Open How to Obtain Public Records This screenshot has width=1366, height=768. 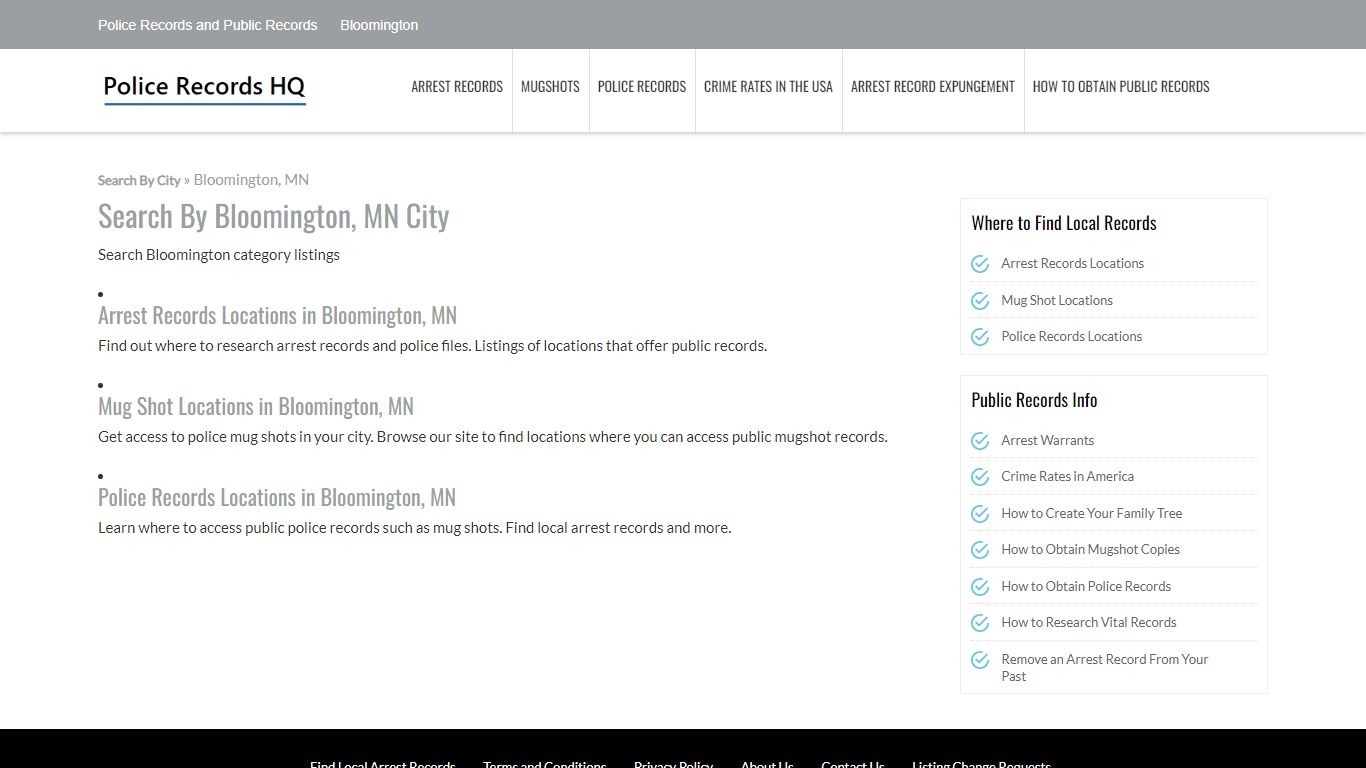(1121, 87)
